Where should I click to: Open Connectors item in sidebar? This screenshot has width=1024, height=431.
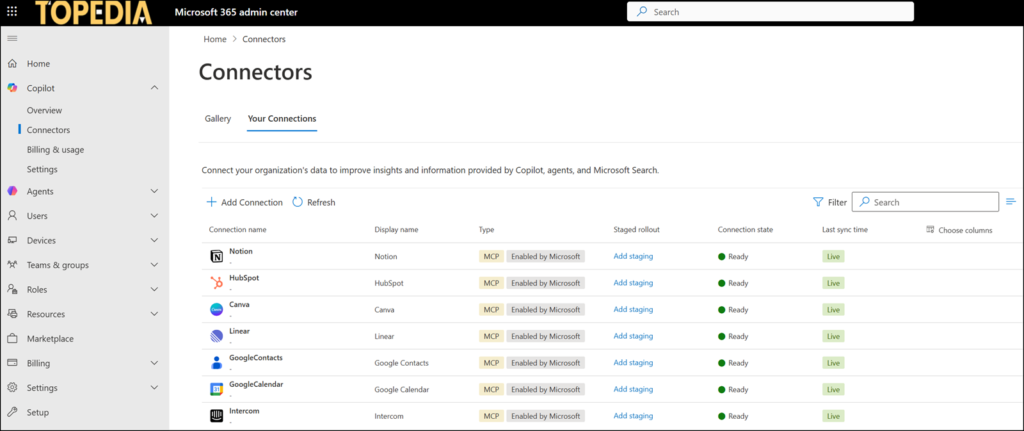coord(48,130)
